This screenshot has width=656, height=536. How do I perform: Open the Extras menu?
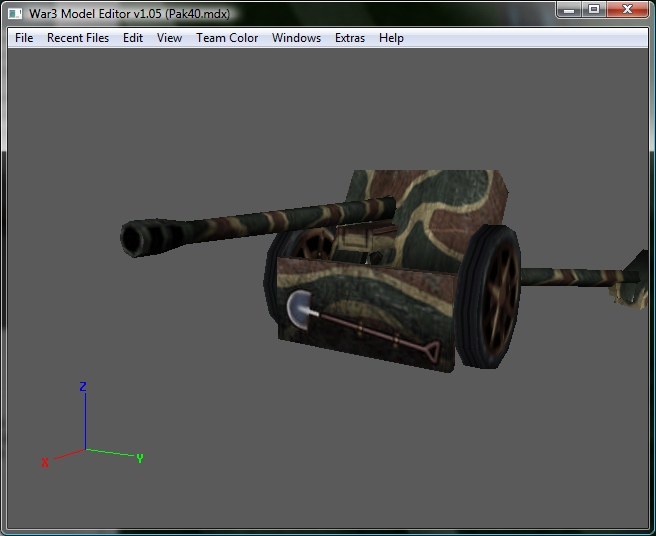(x=350, y=38)
